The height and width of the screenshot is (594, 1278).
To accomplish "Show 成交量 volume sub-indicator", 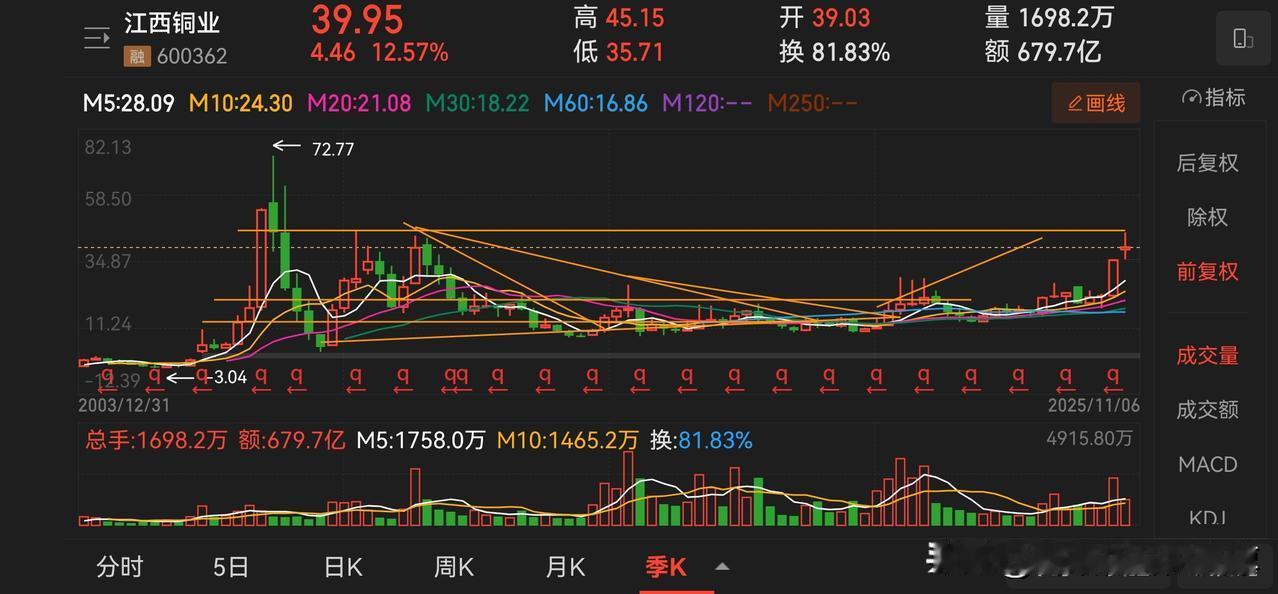I will [1207, 355].
